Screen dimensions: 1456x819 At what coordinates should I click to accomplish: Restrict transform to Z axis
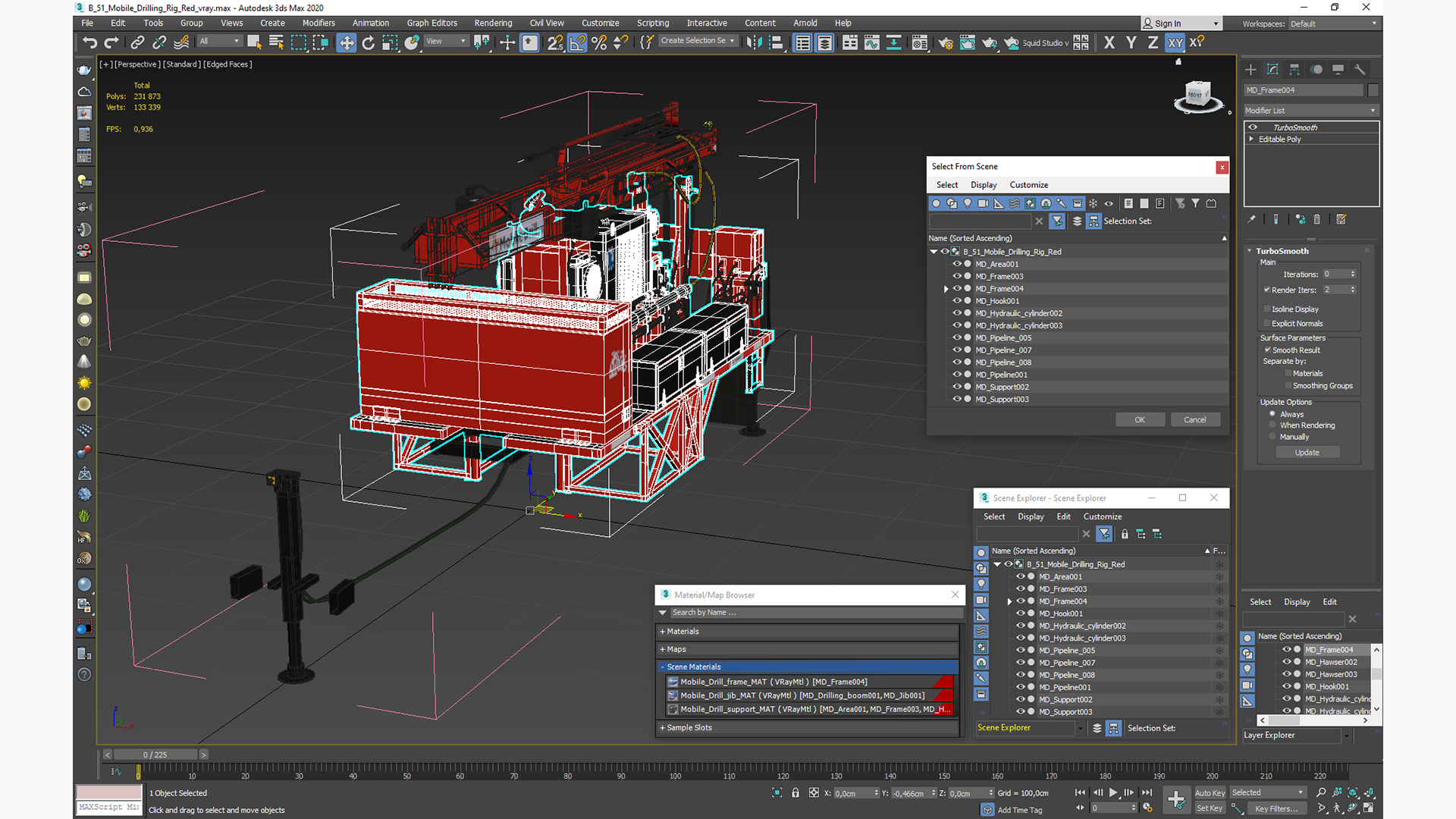(1153, 42)
